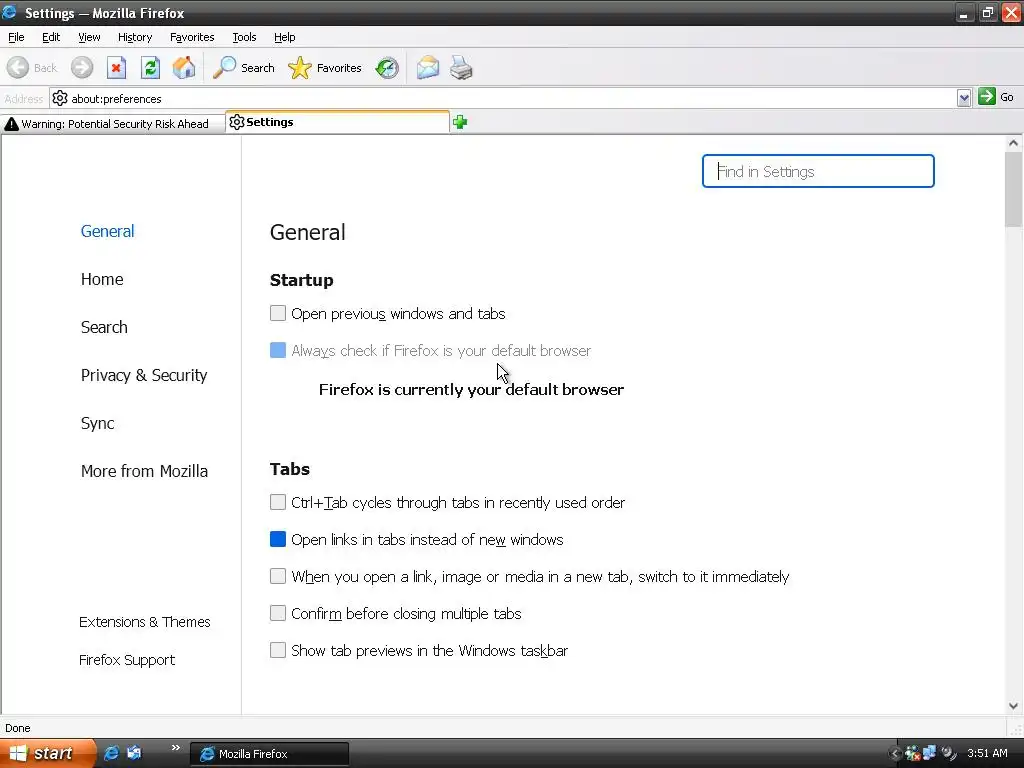This screenshot has width=1024, height=768.
Task: Enable Confirm before closing multiple tabs
Action: 278,613
